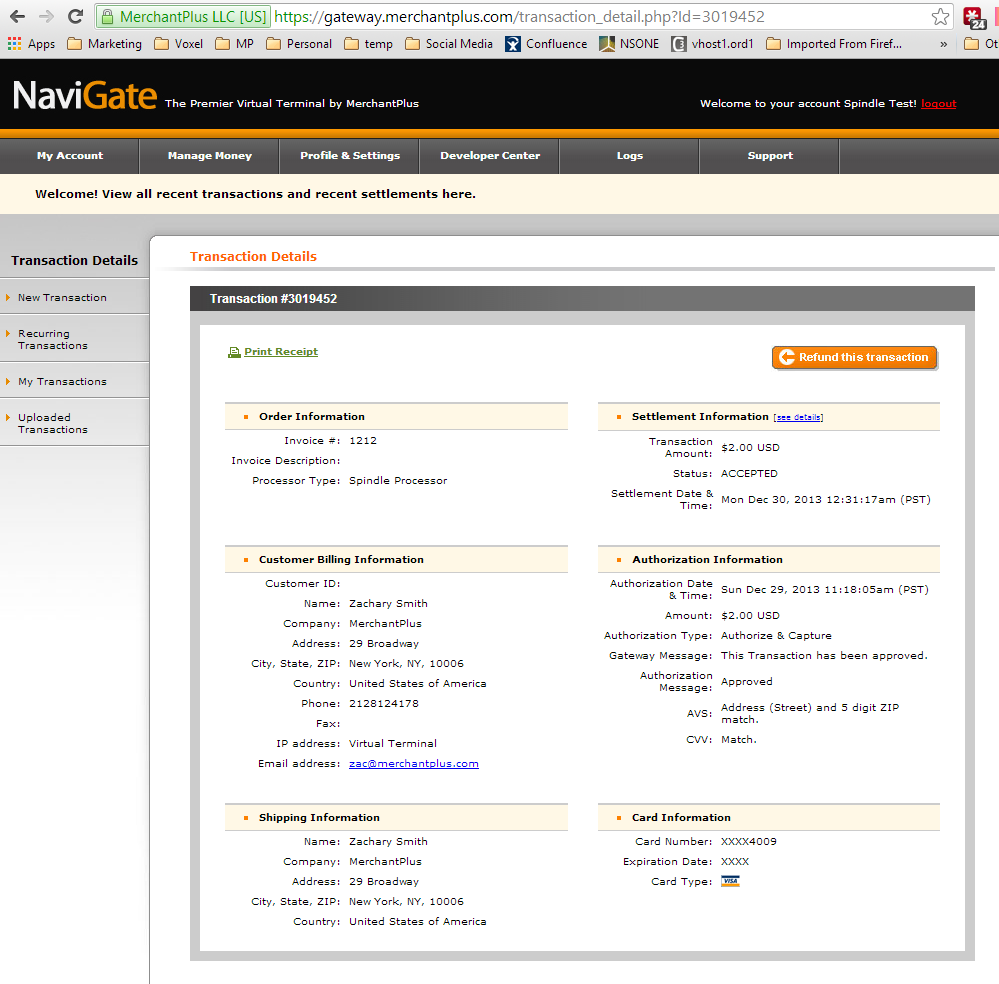Click the Authorization Information heading
This screenshot has height=984, width=999.
point(707,559)
